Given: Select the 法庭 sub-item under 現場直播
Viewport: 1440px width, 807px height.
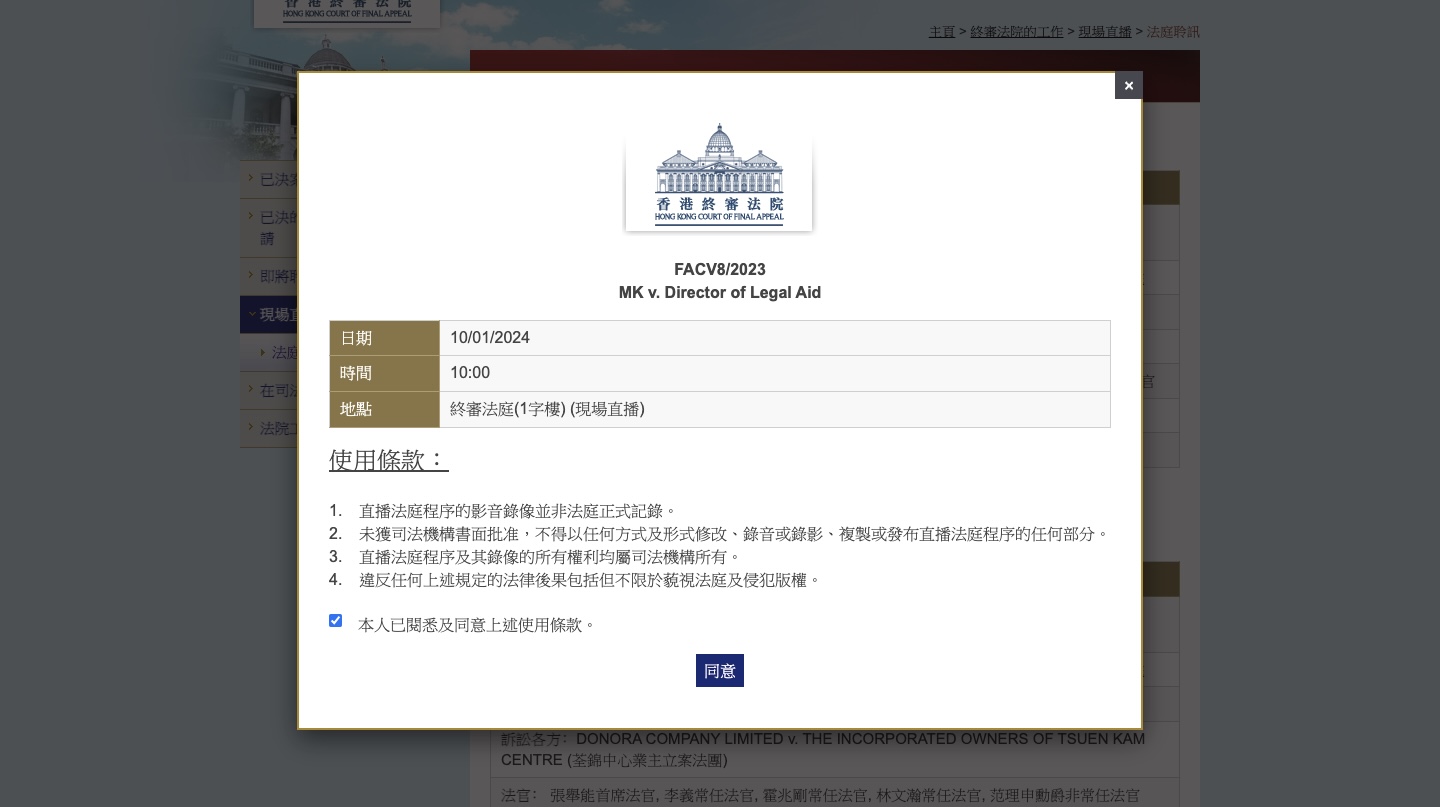Looking at the screenshot, I should point(284,352).
